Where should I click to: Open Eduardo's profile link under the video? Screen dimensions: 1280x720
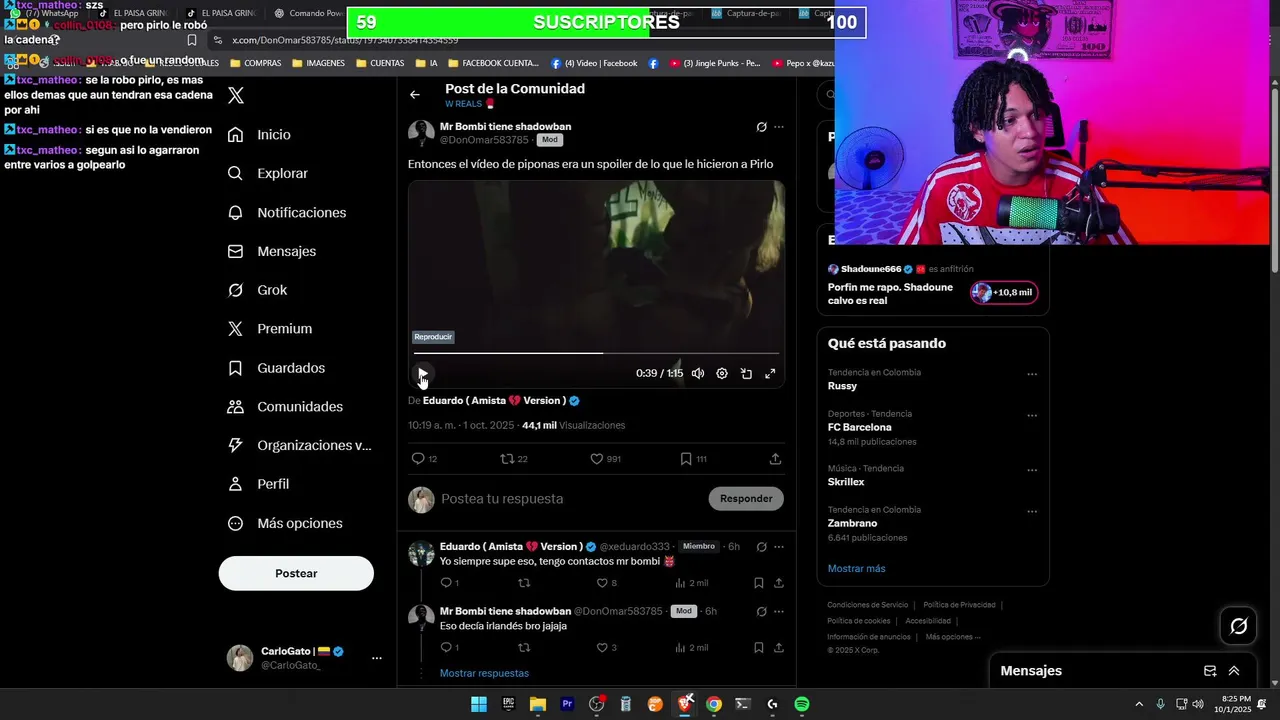pos(501,400)
